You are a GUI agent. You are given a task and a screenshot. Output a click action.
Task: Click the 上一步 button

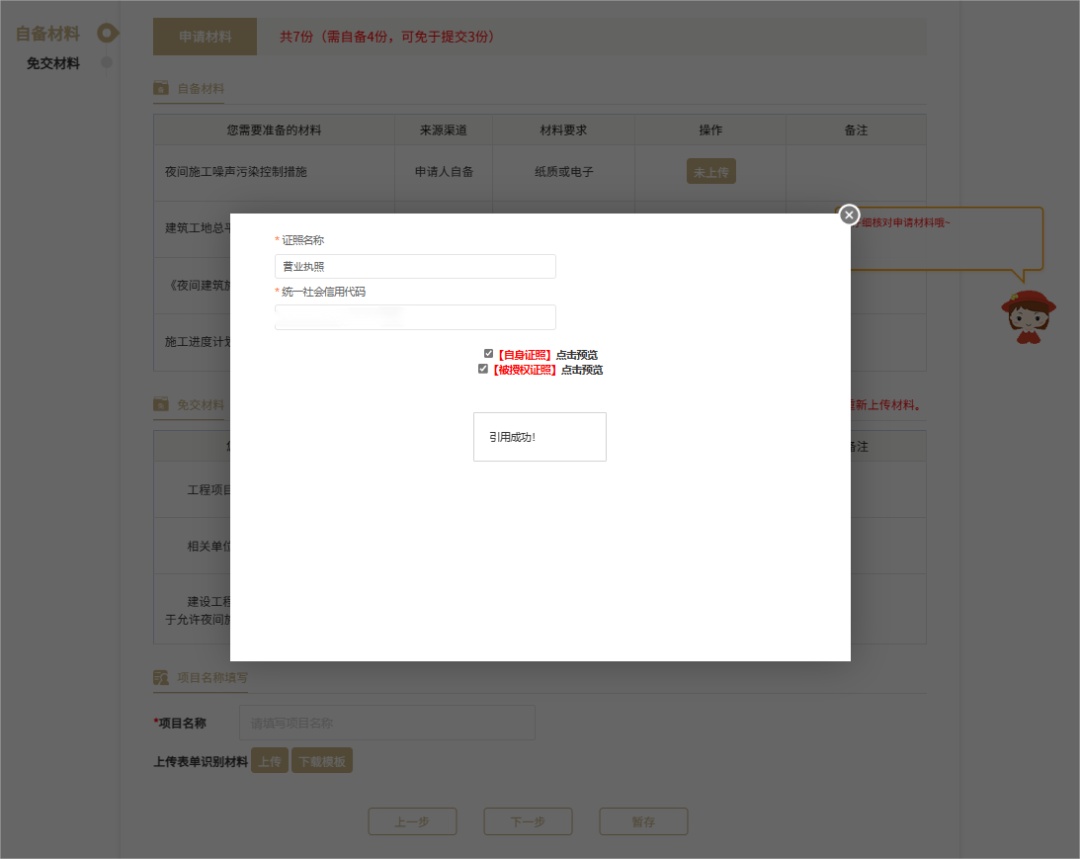(x=413, y=822)
